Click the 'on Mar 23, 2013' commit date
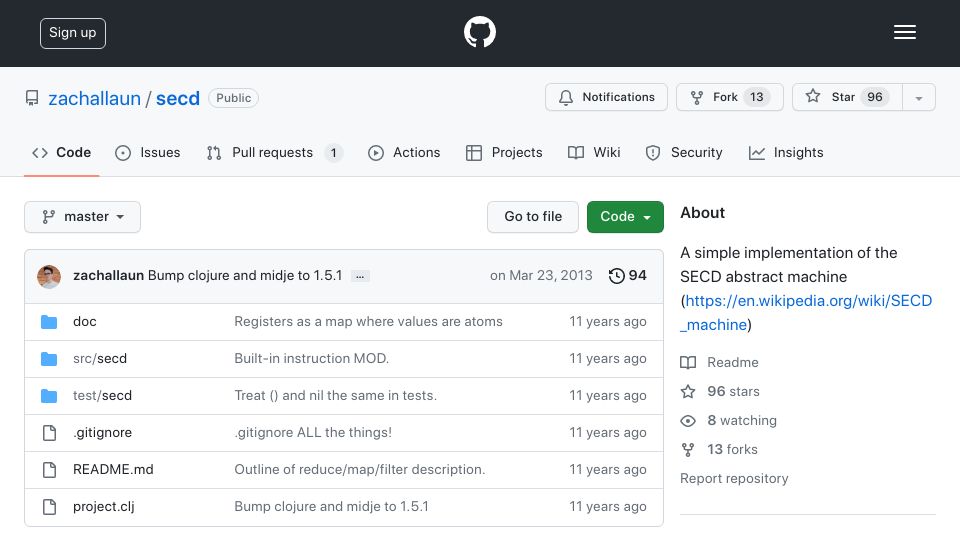 [541, 276]
